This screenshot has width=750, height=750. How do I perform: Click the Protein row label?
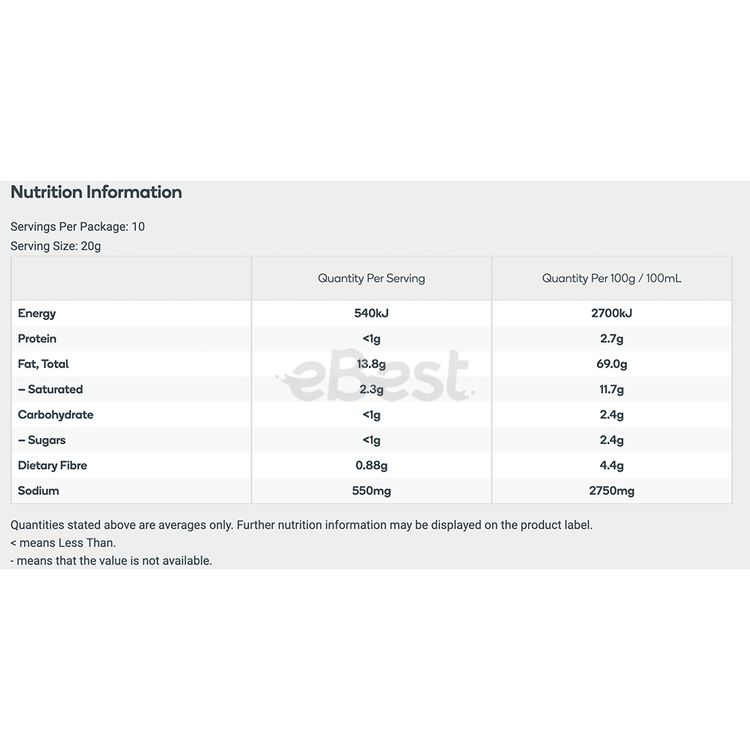pyautogui.click(x=38, y=339)
